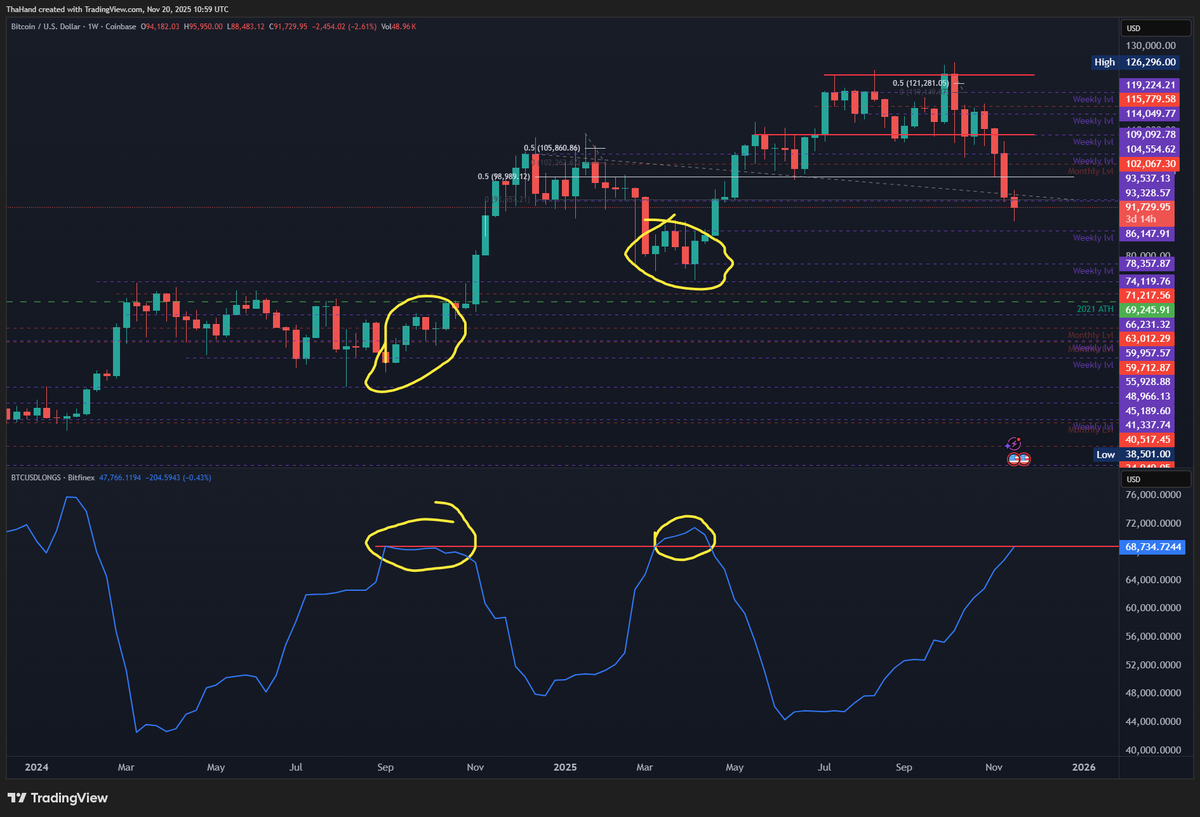Click the 109,092.78 price level label
Image resolution: width=1200 pixels, height=817 pixels.
[1148, 133]
